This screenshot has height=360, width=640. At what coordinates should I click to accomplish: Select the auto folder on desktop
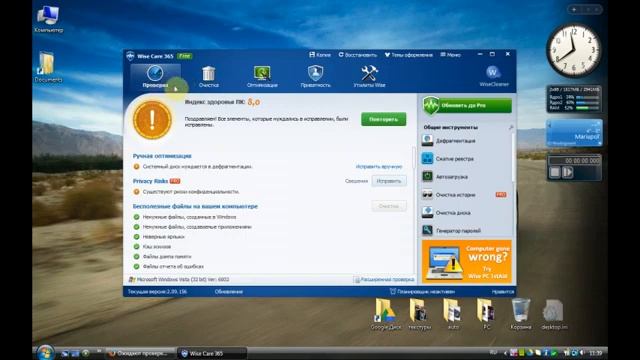click(453, 314)
